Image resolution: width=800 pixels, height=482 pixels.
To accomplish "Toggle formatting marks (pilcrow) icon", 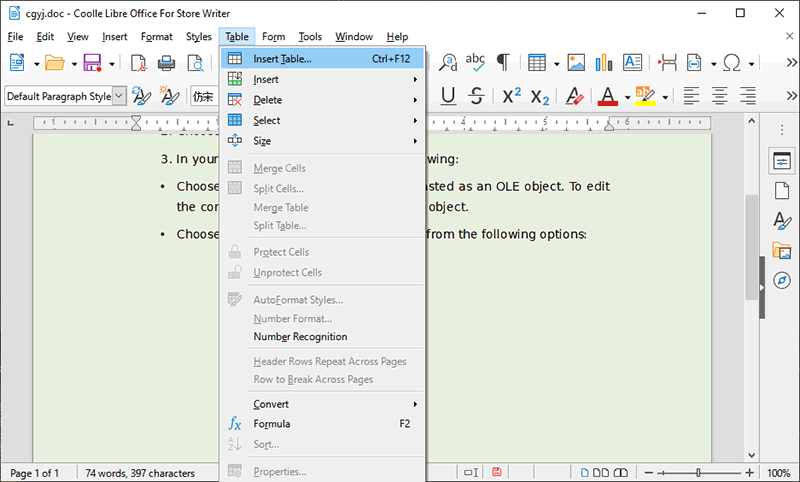I will click(503, 63).
